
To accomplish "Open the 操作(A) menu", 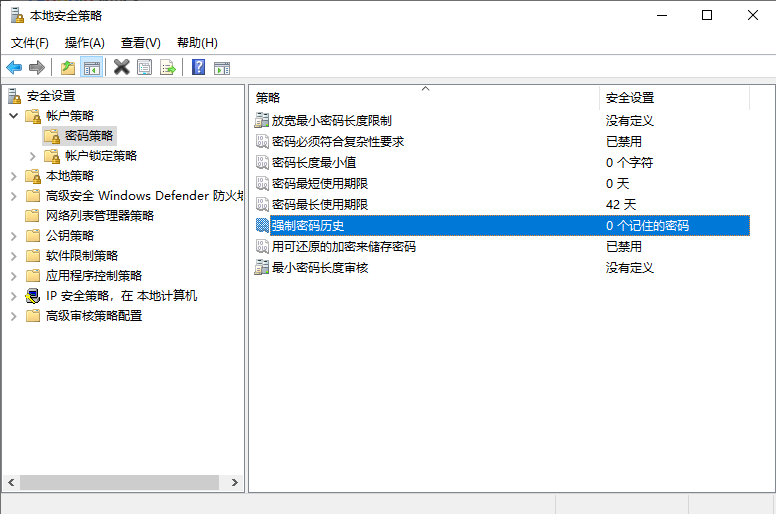I will (x=85, y=43).
